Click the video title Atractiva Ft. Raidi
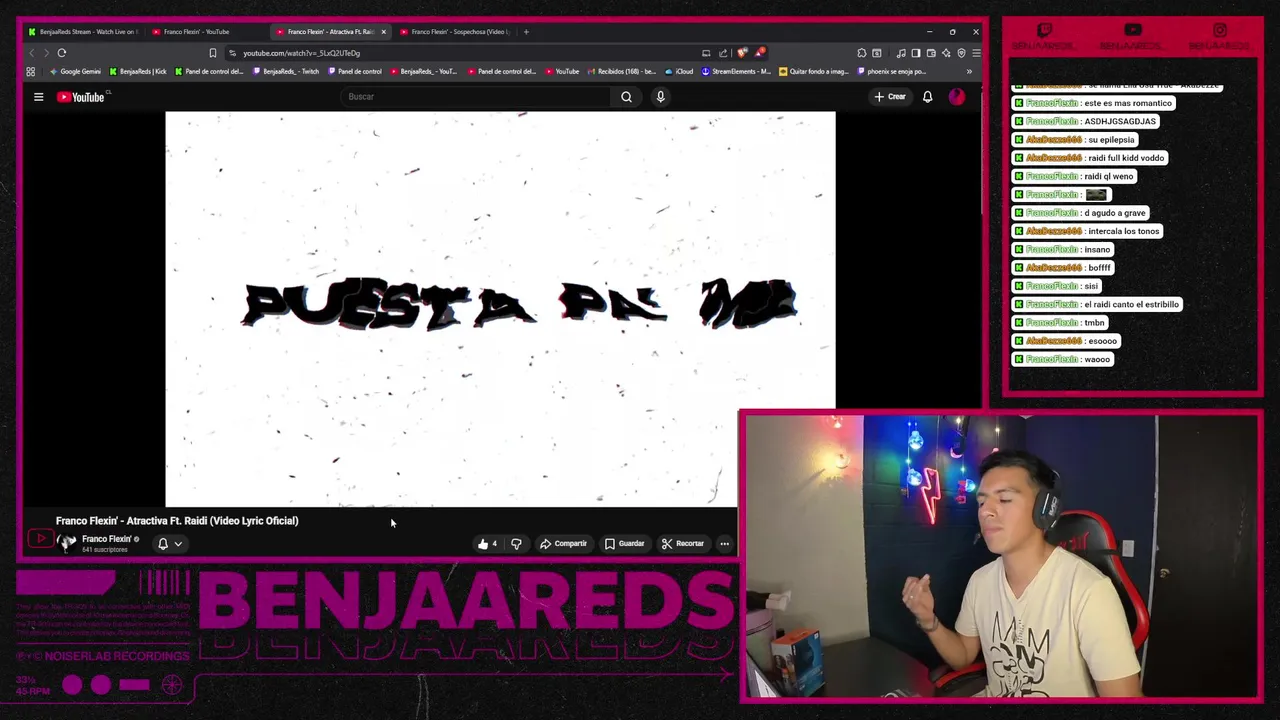This screenshot has height=720, width=1280. [x=177, y=521]
